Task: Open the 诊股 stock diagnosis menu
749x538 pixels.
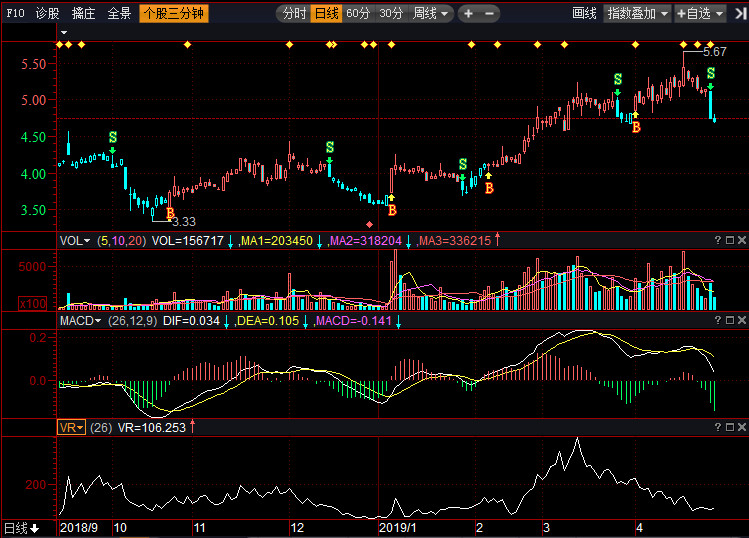Action: [x=47, y=13]
